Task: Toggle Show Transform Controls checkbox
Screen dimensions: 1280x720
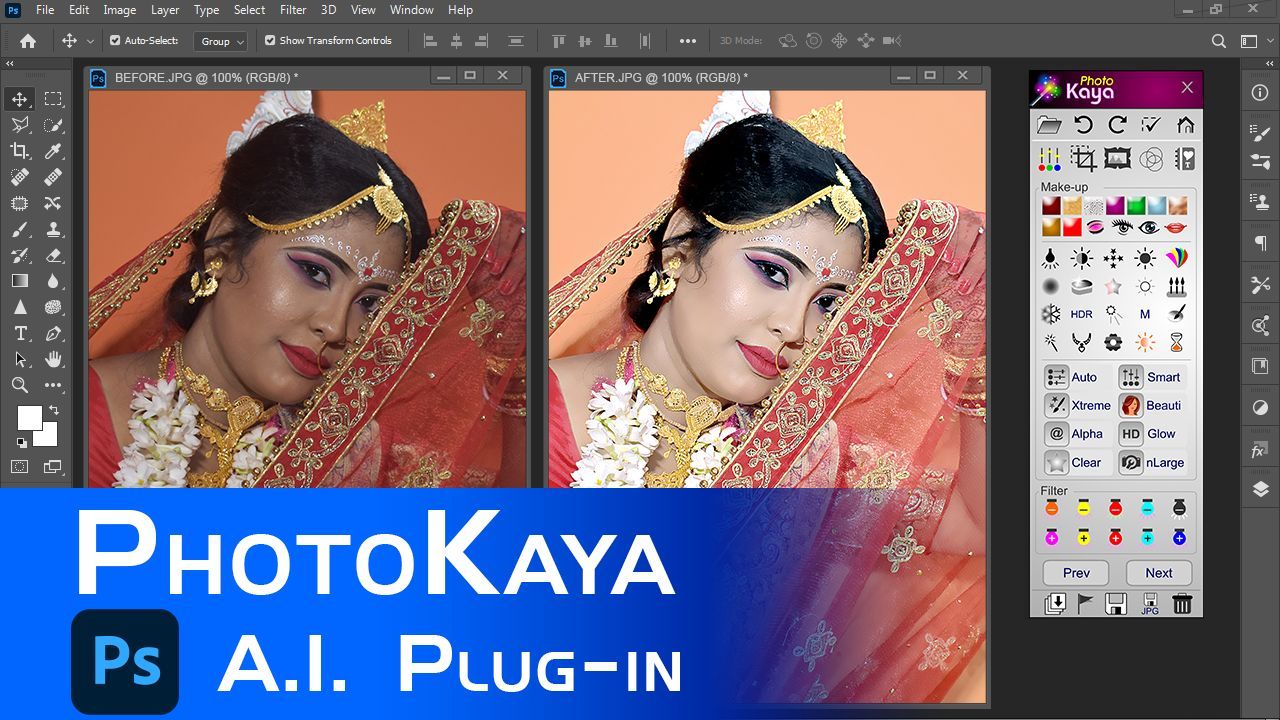Action: tap(270, 41)
